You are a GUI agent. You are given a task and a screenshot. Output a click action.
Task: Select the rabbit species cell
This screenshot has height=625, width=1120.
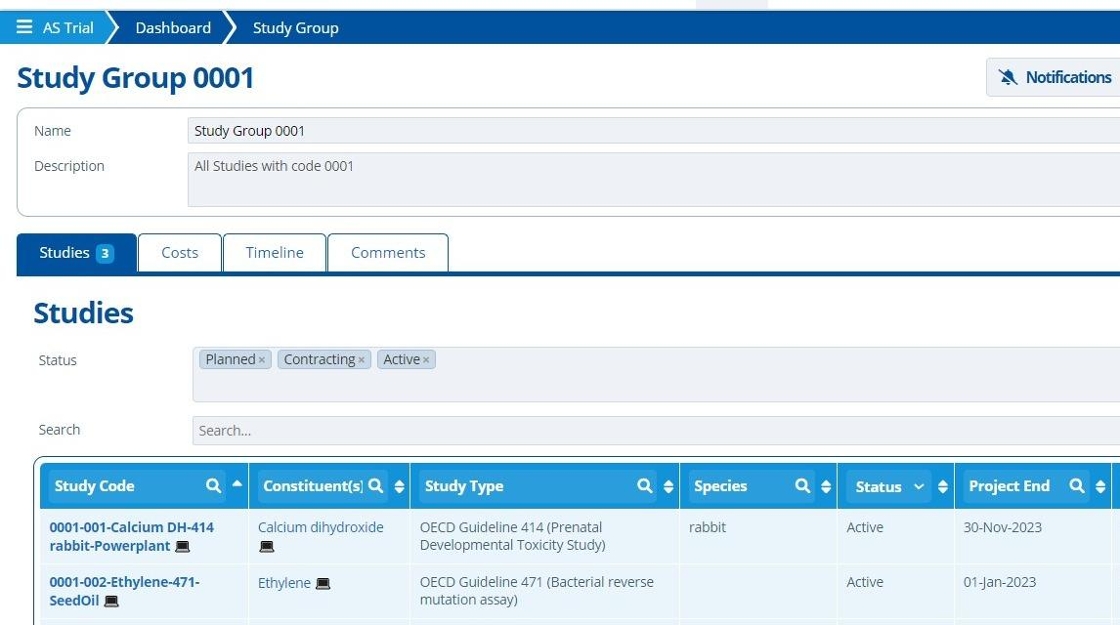pyautogui.click(x=707, y=527)
